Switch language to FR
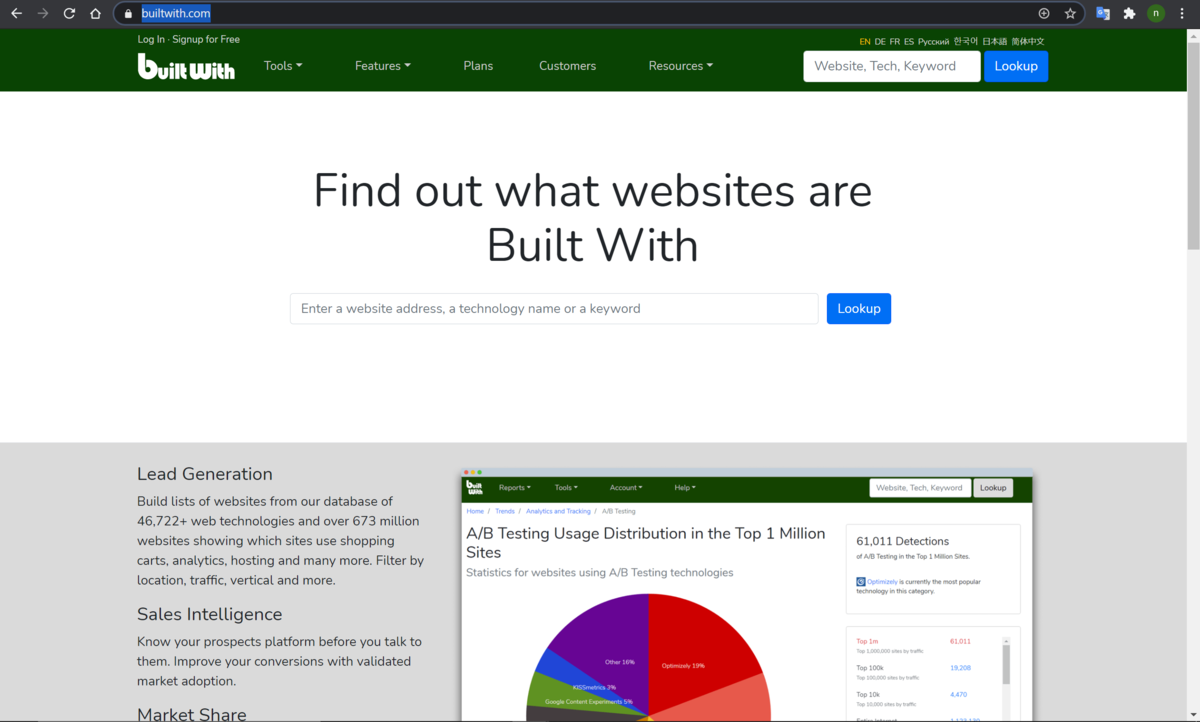1200x722 pixels. click(895, 42)
